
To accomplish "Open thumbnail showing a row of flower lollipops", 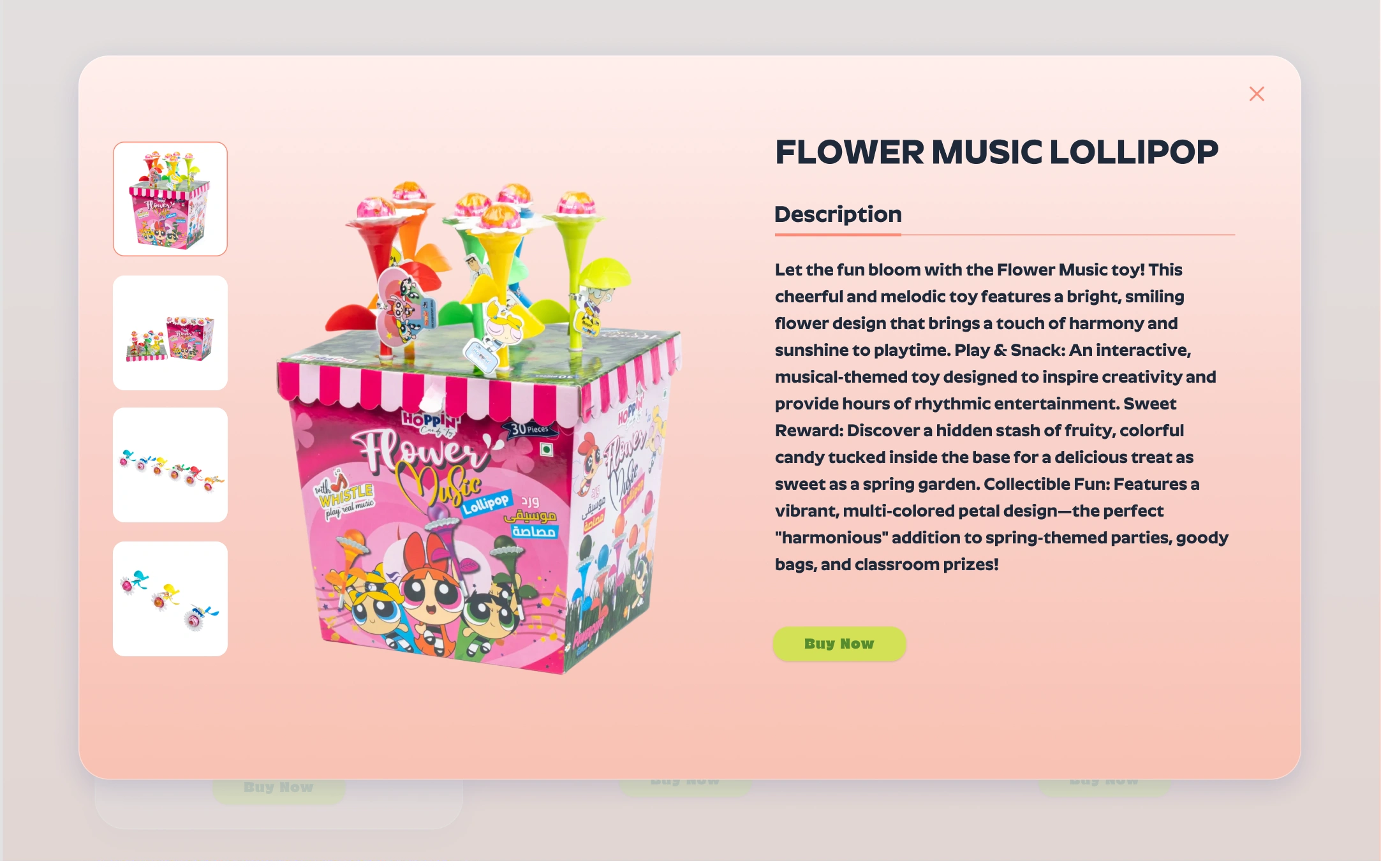I will 170,465.
